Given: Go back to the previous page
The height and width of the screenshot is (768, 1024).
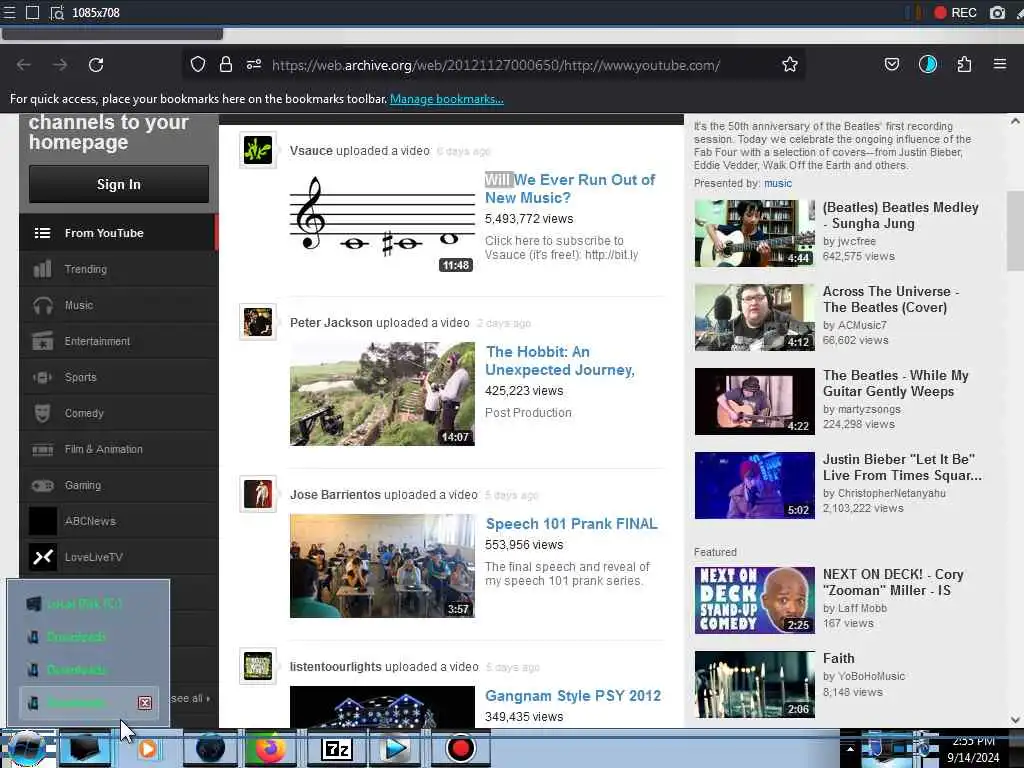Looking at the screenshot, I should coord(24,65).
